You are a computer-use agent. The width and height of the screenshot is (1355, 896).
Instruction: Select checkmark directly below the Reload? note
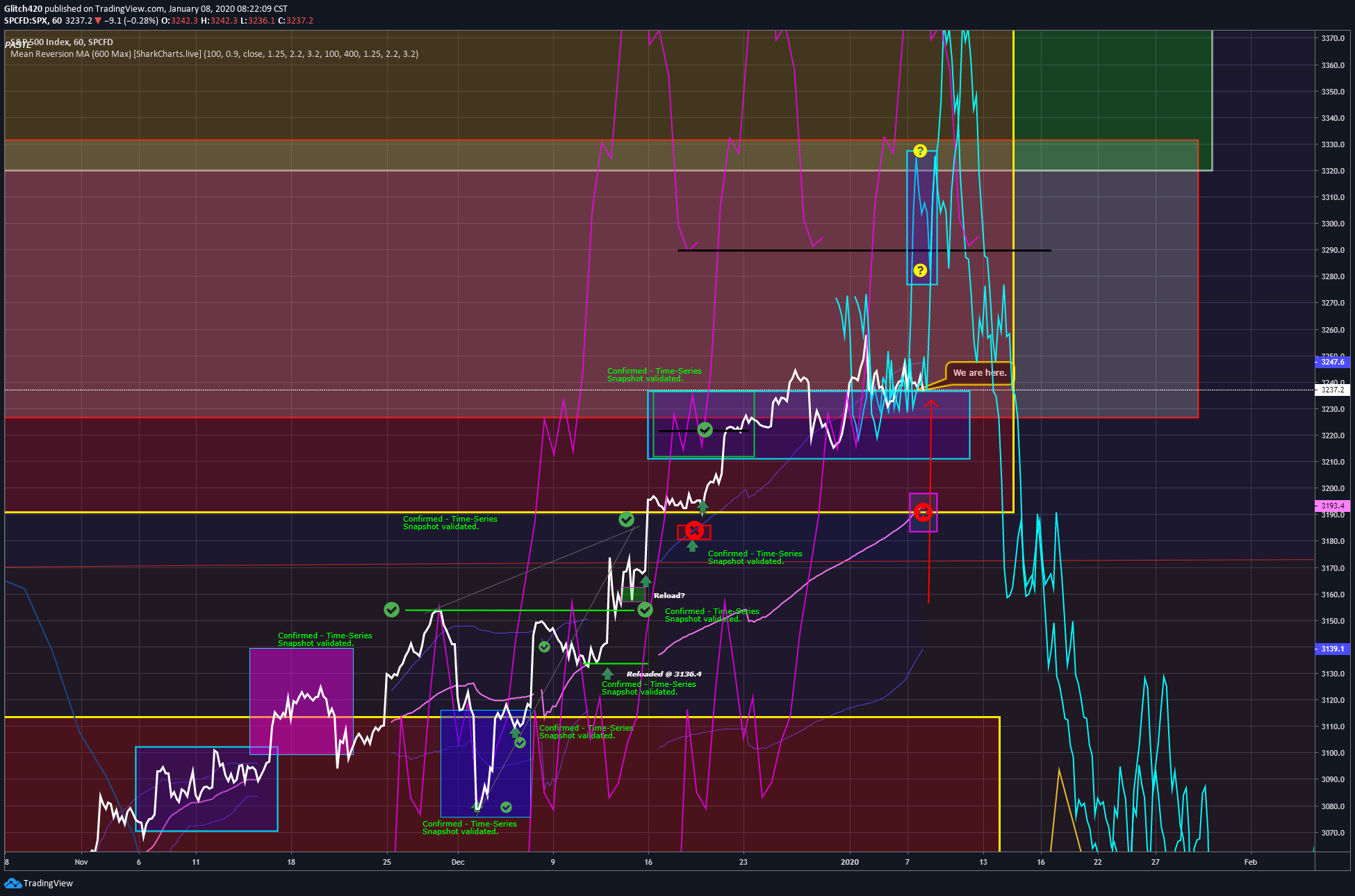pyautogui.click(x=646, y=610)
